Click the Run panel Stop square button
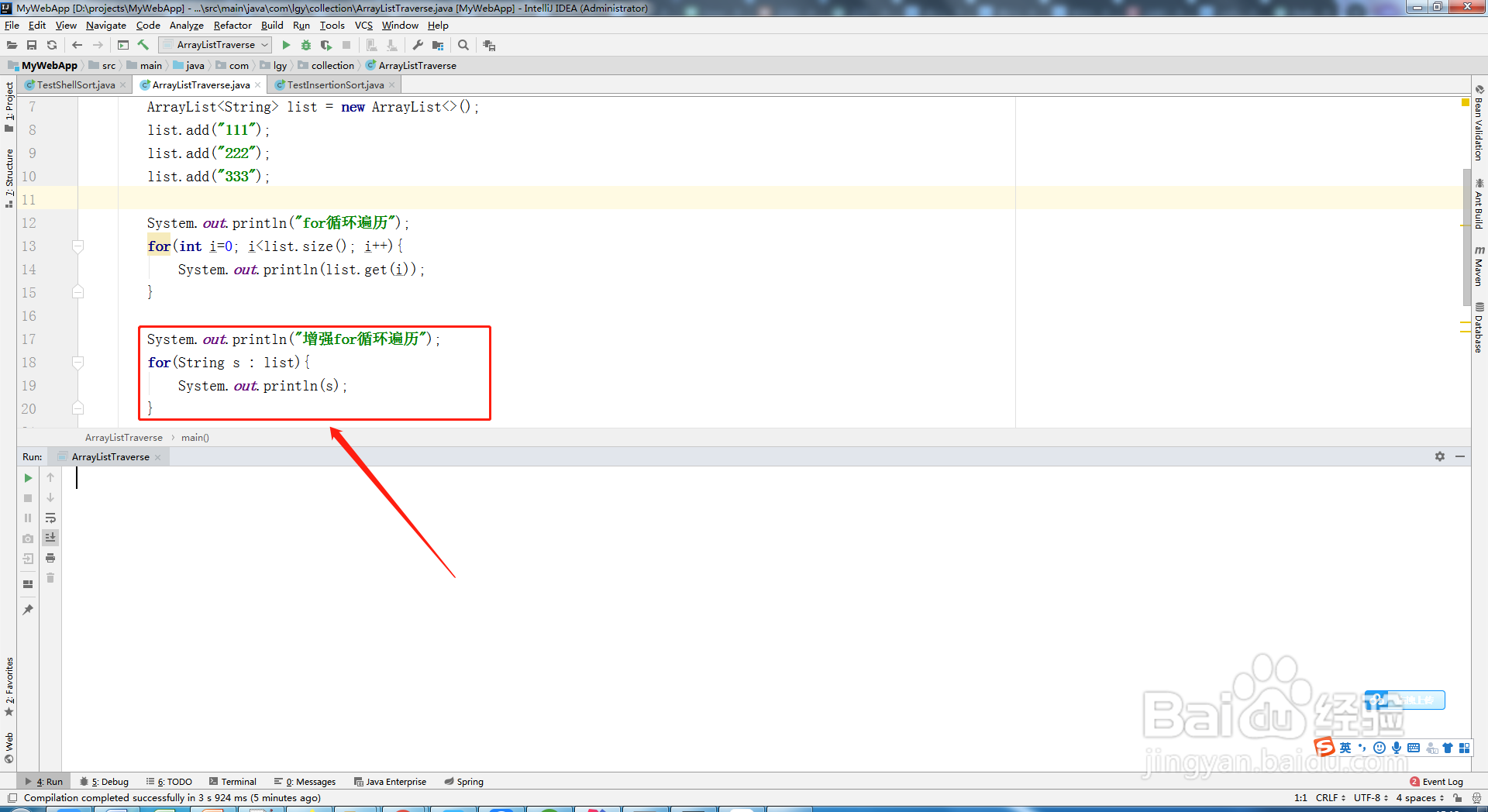This screenshot has width=1488, height=812. click(28, 498)
